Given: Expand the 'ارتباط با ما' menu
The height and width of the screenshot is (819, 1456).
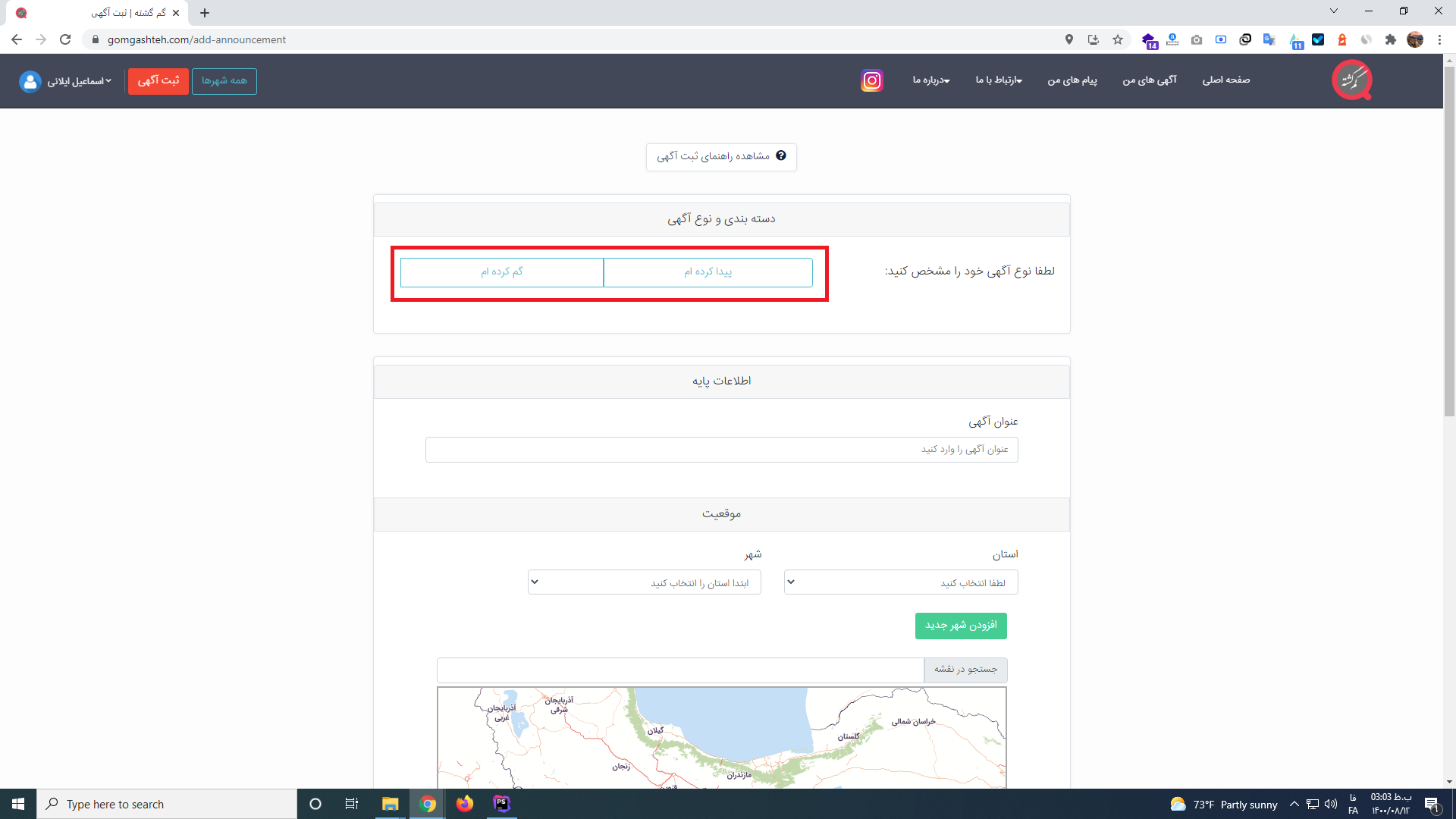Looking at the screenshot, I should 999,80.
